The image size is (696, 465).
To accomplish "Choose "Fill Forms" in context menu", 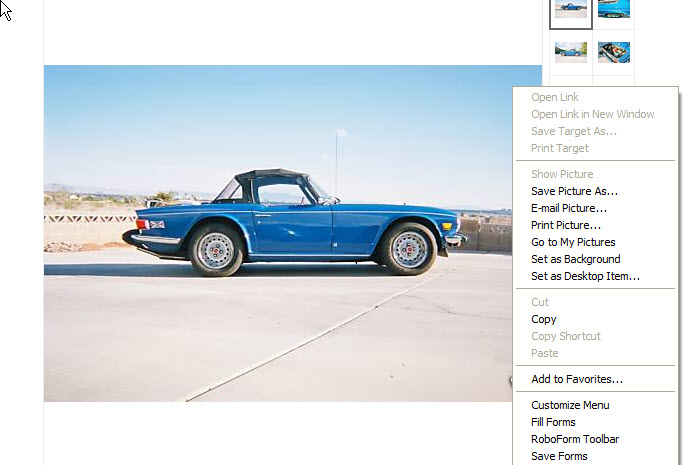I will (553, 422).
